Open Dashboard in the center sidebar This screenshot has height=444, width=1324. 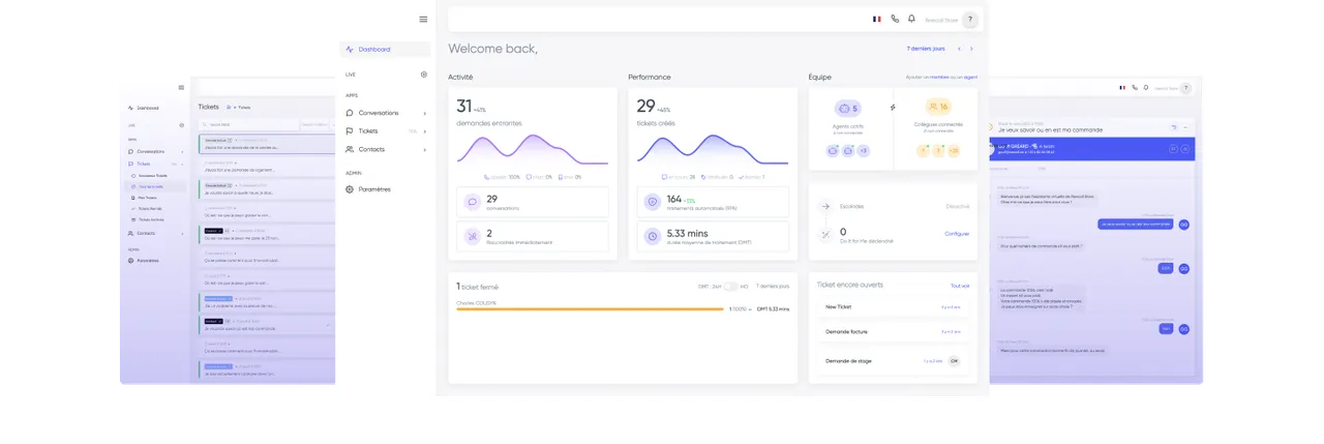(x=385, y=49)
